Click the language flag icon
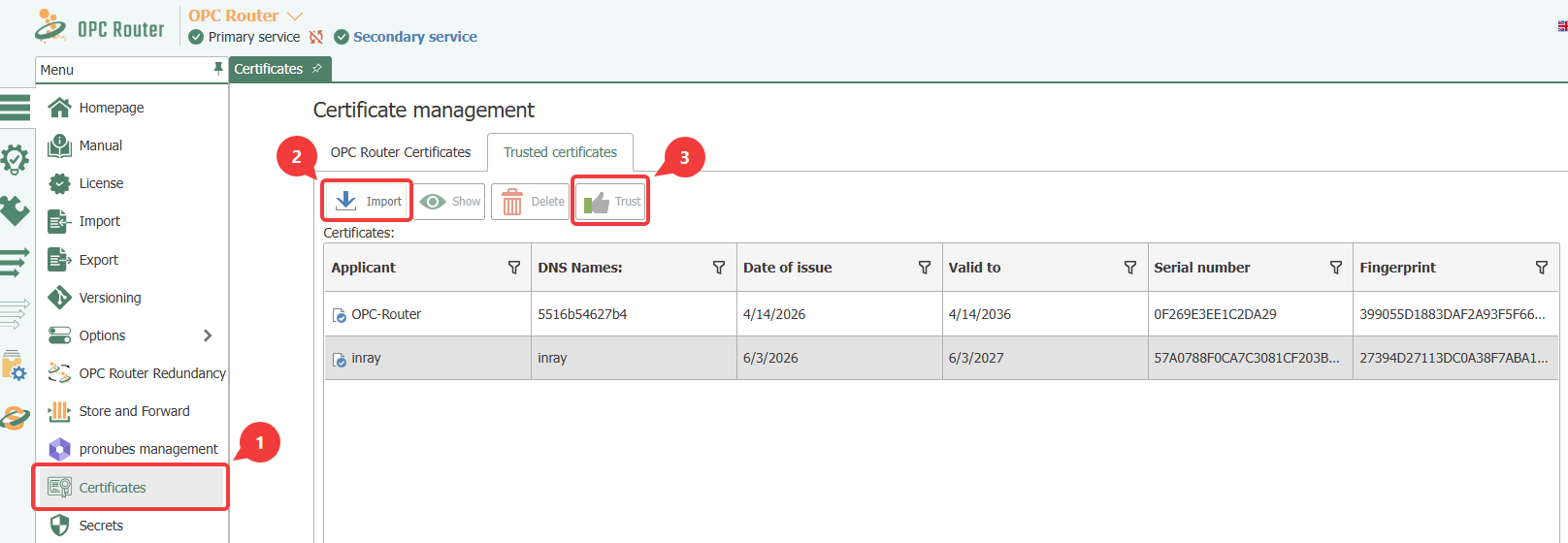The width and height of the screenshot is (1568, 543). coord(1562,26)
